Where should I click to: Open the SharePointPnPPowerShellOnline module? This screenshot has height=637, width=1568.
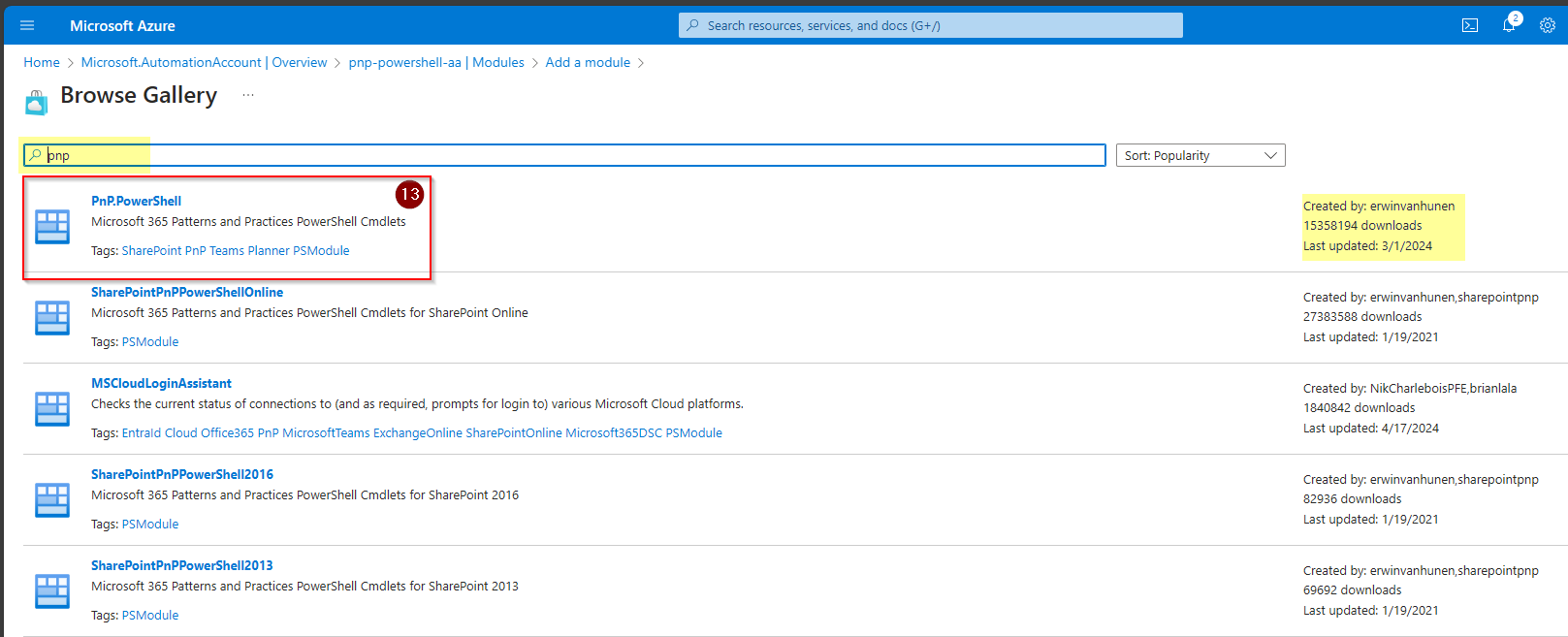tap(187, 292)
